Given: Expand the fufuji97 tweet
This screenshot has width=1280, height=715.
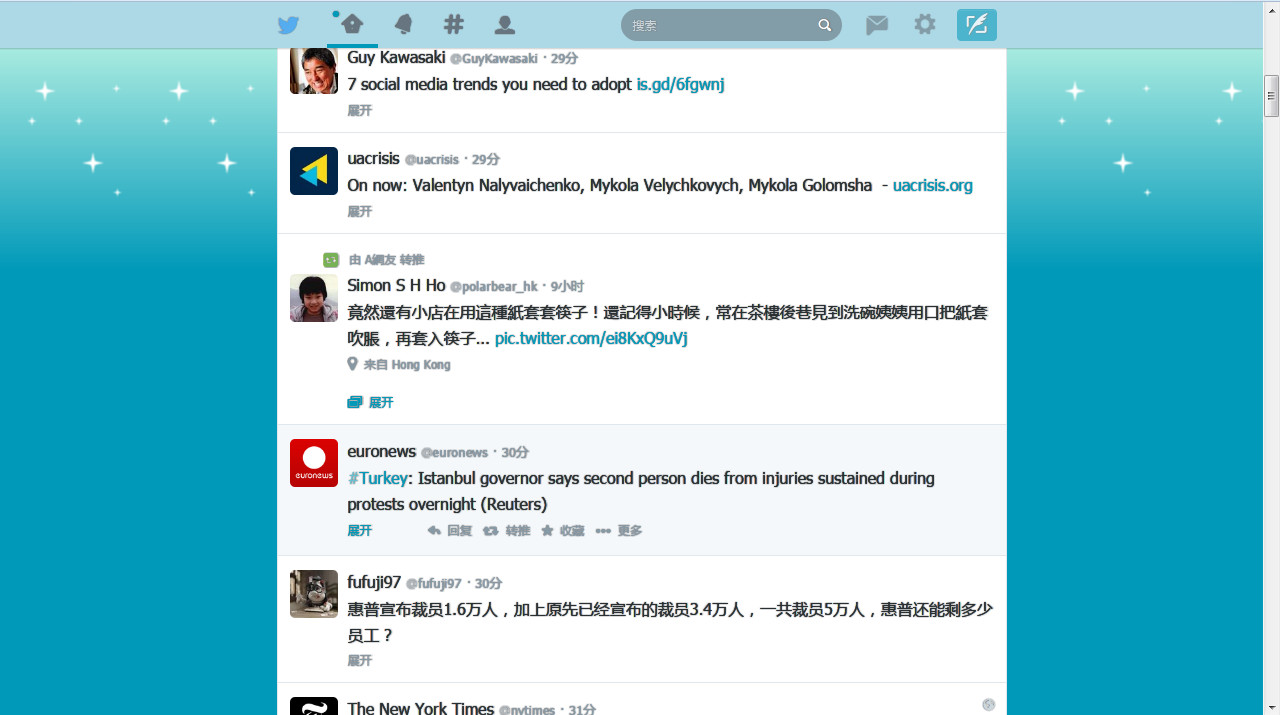Looking at the screenshot, I should point(360,661).
